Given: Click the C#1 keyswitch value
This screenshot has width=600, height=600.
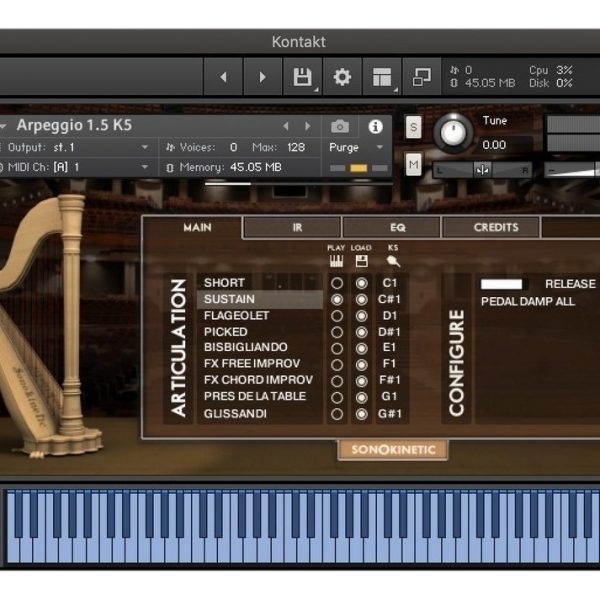Looking at the screenshot, I should (x=390, y=299).
